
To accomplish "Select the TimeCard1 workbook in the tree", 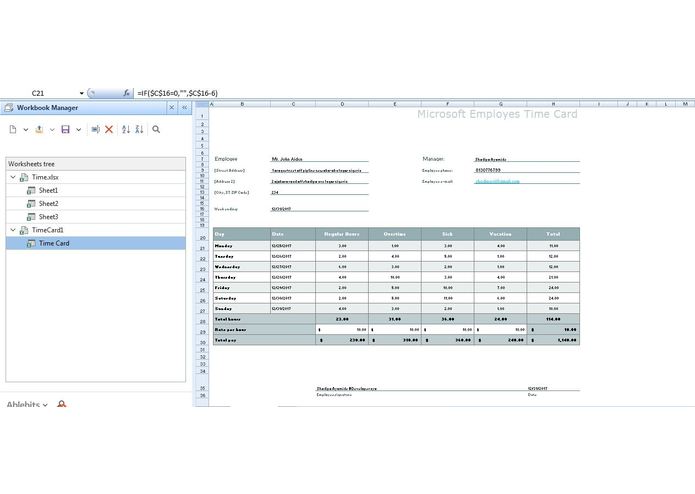I will click(x=47, y=230).
